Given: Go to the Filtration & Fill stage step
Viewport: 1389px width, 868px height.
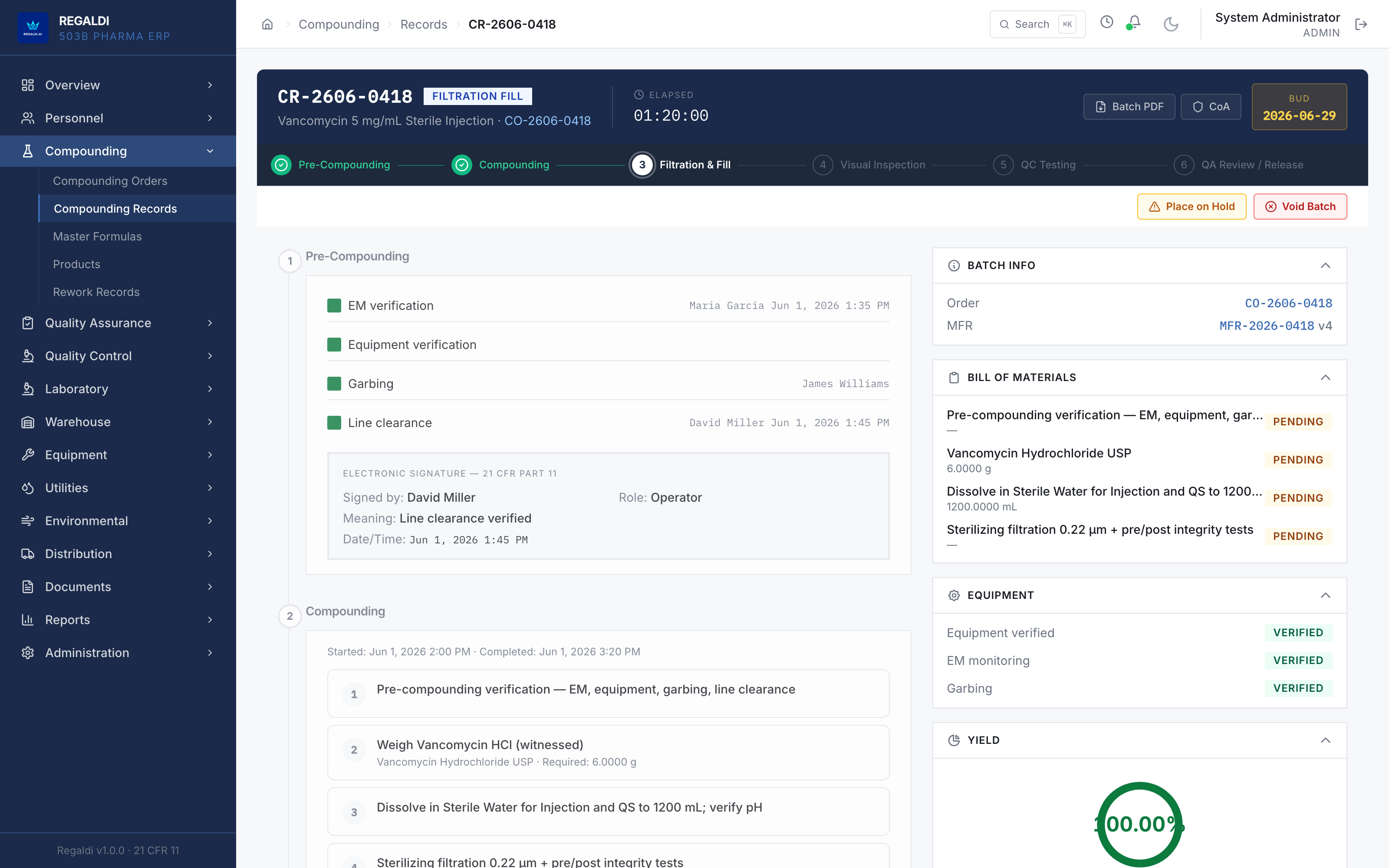Looking at the screenshot, I should click(x=681, y=165).
